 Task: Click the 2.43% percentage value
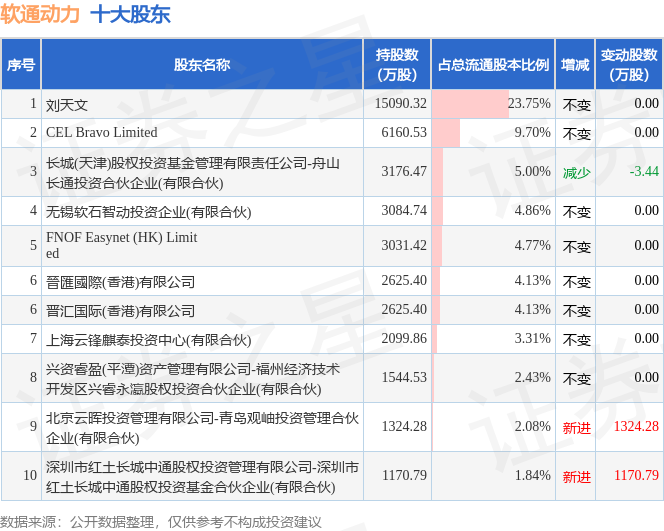(532, 378)
